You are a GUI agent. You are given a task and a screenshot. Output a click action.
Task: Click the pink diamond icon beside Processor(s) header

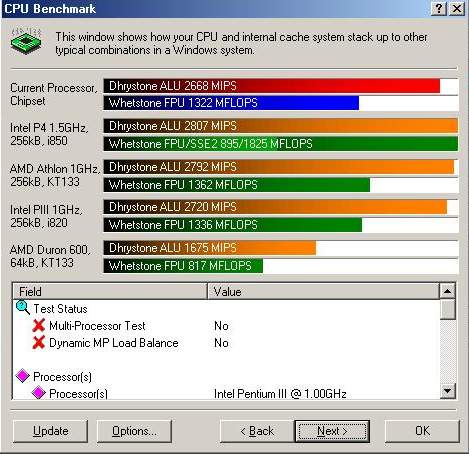23,376
